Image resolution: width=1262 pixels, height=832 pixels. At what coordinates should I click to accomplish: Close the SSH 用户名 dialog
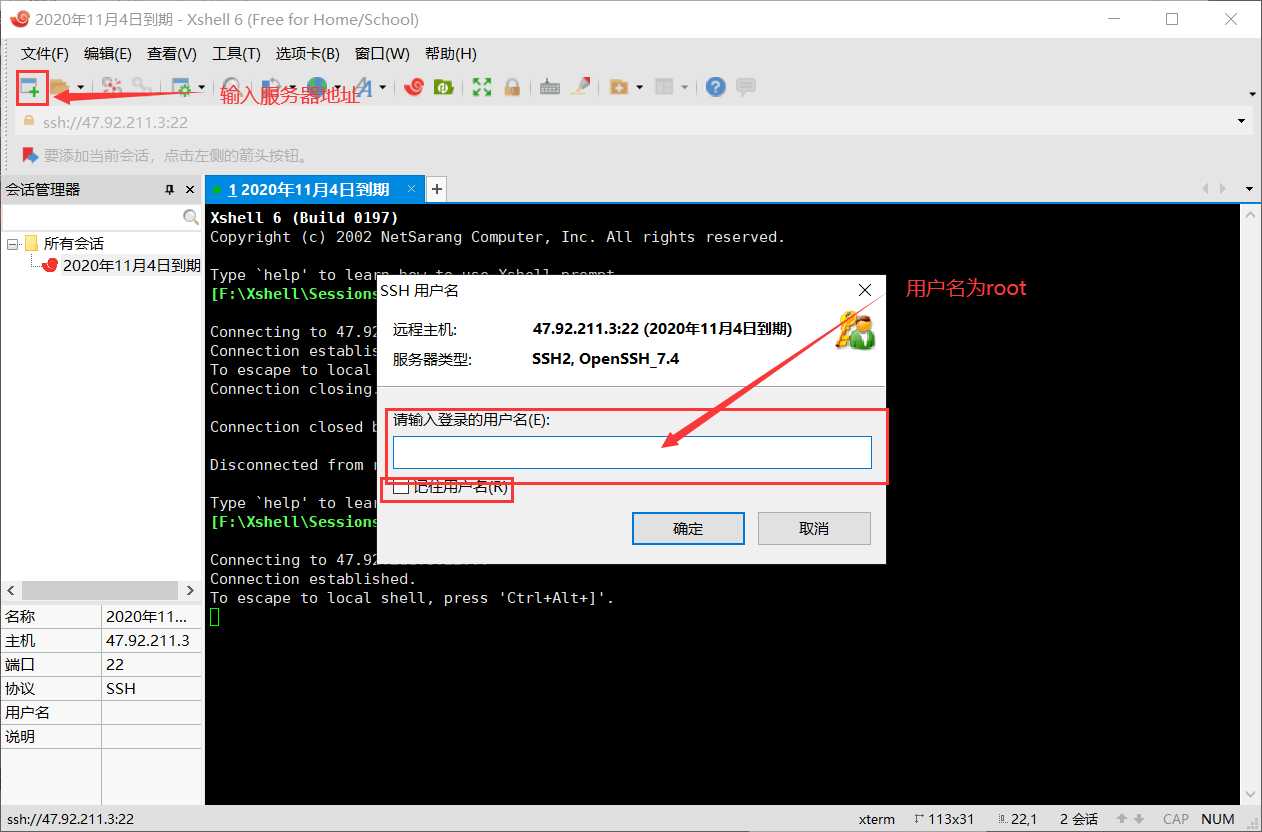[x=865, y=291]
